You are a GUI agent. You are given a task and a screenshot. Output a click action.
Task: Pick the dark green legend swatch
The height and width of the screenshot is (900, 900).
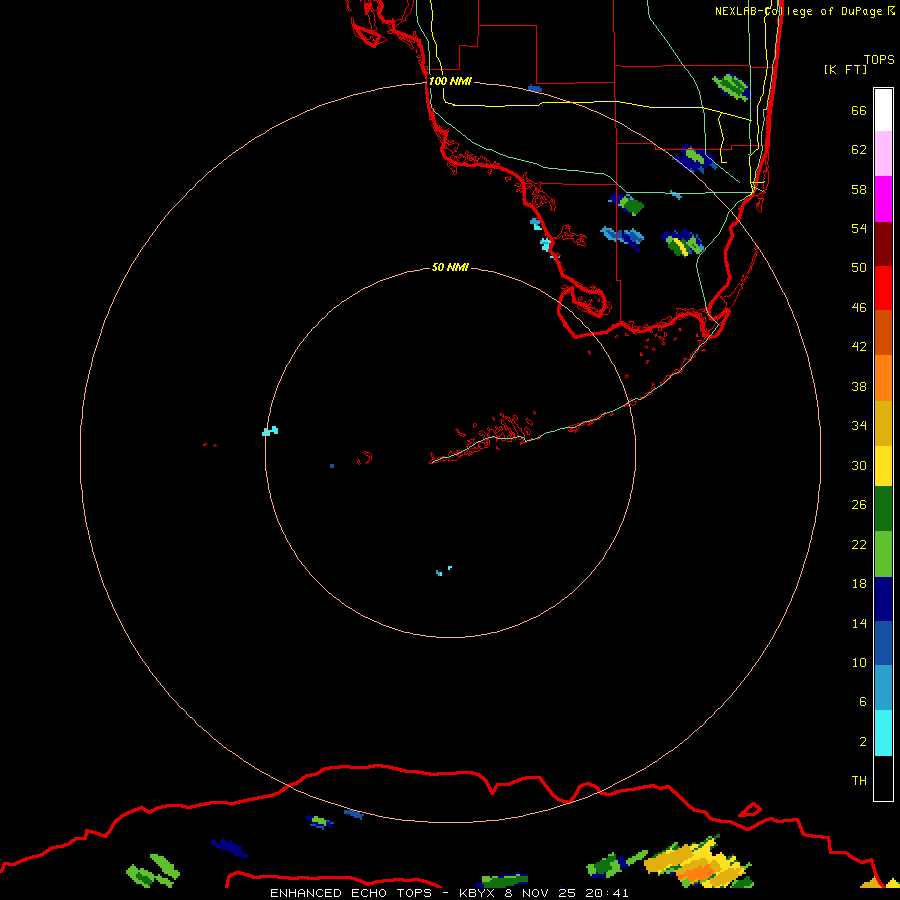click(x=883, y=509)
